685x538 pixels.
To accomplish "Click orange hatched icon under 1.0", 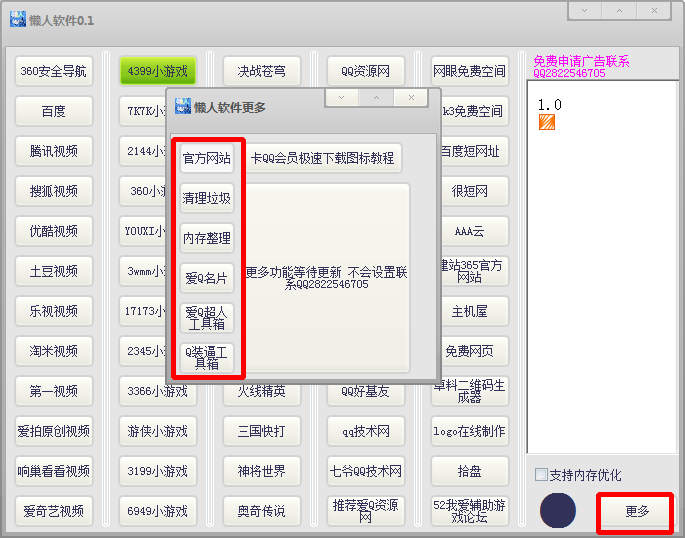I will (547, 122).
